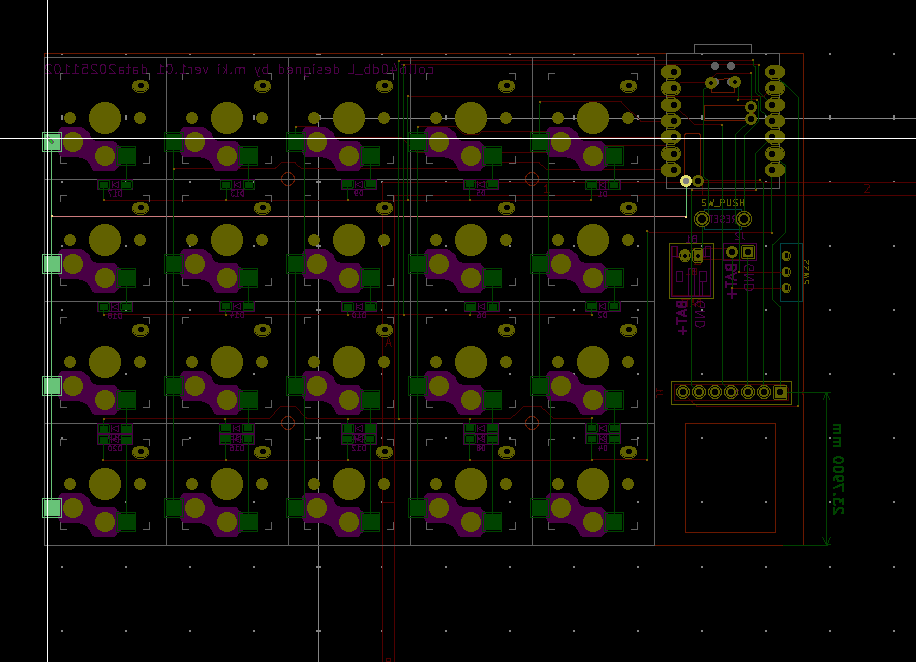The height and width of the screenshot is (662, 916).
Task: Click the diode footprint beneath the top-left key switch
Action: tap(115, 185)
